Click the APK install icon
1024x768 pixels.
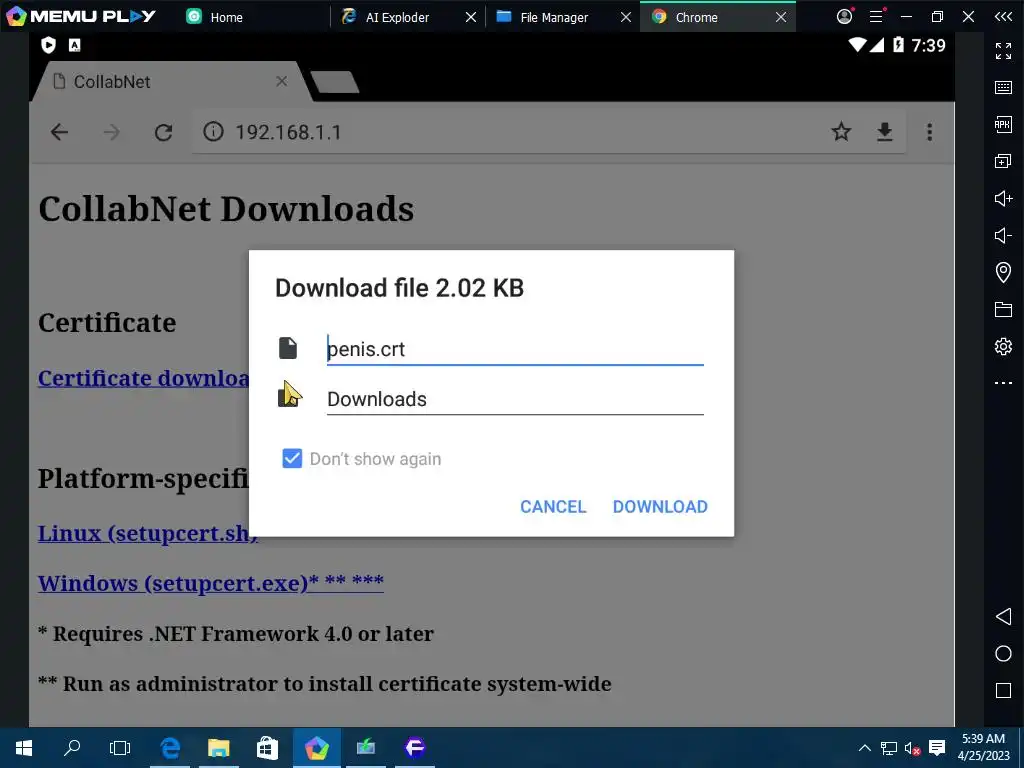pyautogui.click(x=1003, y=124)
